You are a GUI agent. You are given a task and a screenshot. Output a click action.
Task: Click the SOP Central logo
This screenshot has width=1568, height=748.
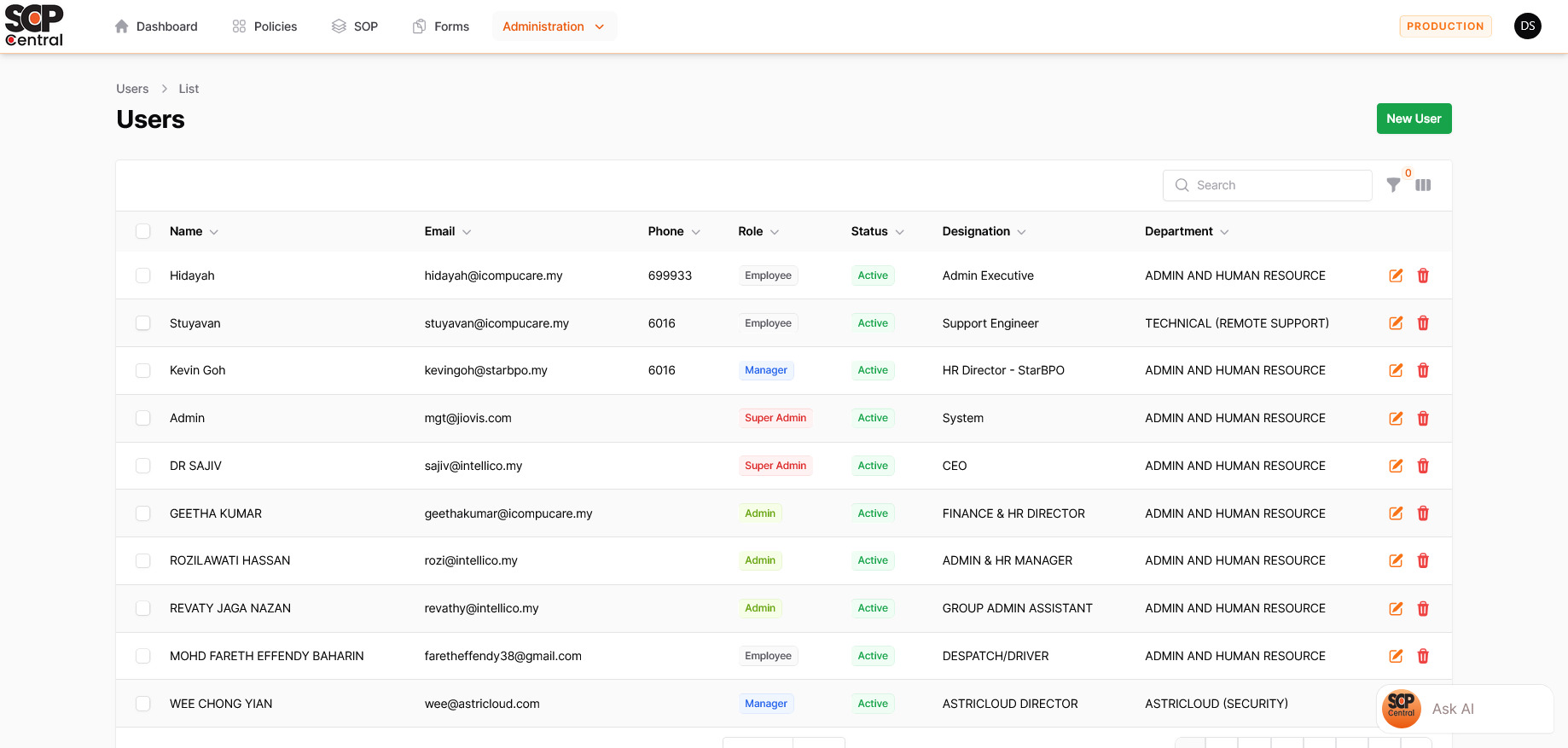(x=35, y=26)
